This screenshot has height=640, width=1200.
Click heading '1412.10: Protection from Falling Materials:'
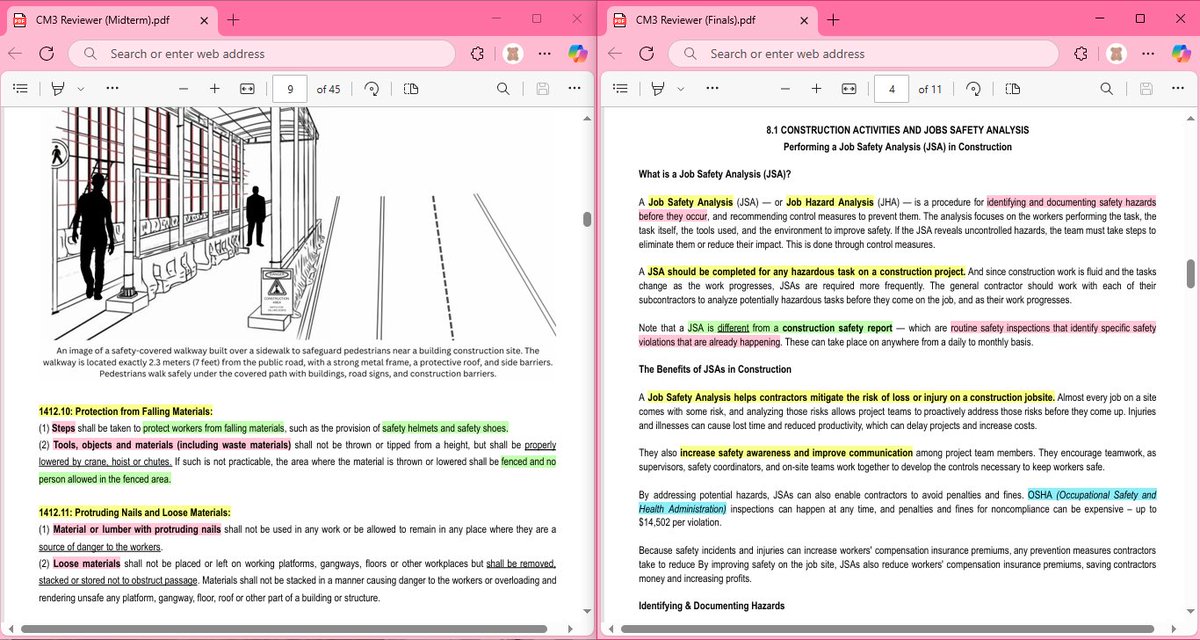(125, 411)
